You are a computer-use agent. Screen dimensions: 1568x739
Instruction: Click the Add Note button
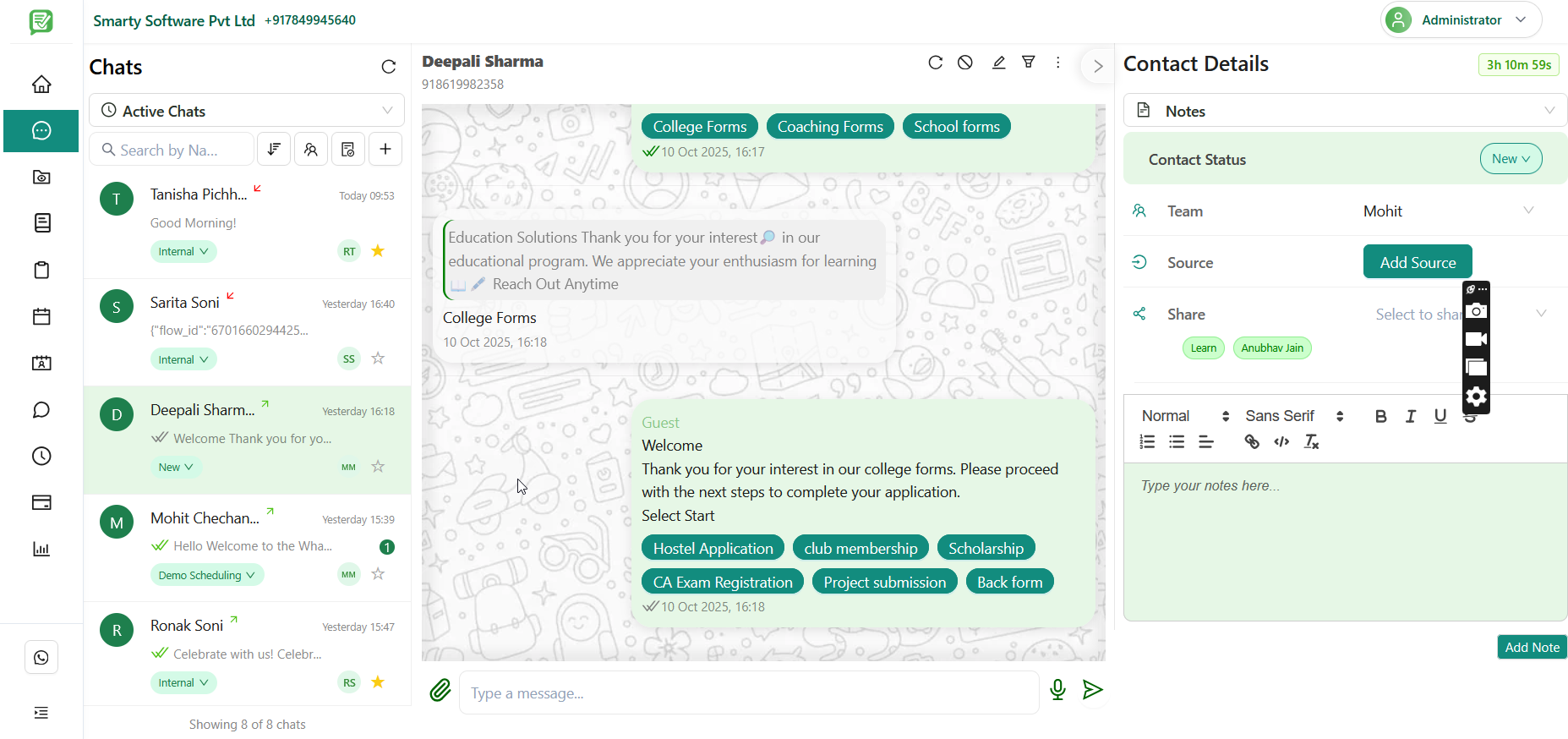pyautogui.click(x=1532, y=647)
